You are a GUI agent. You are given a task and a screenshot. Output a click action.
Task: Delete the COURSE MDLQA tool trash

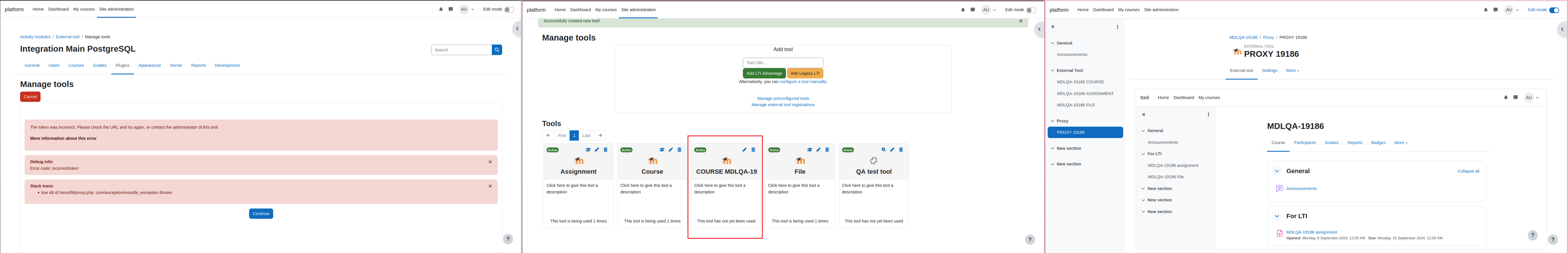pyautogui.click(x=753, y=149)
